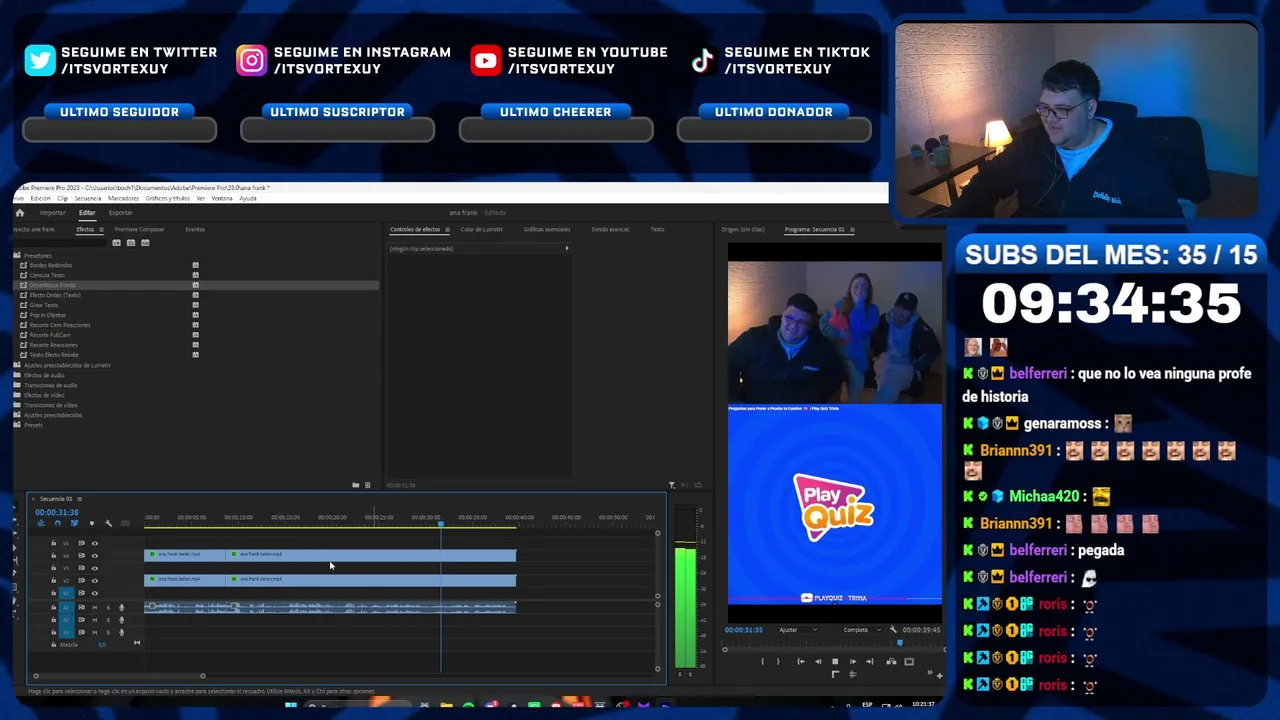
Task: Click the Lift button in Program monitor
Action: 891,661
